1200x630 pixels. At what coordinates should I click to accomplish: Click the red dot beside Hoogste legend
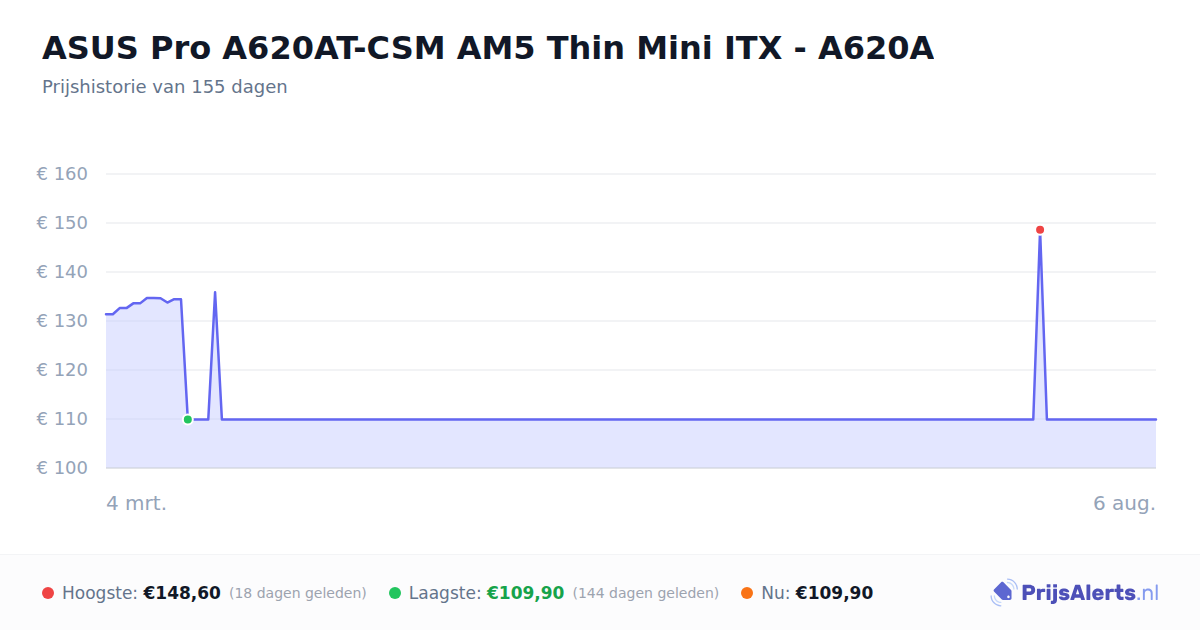(48, 593)
